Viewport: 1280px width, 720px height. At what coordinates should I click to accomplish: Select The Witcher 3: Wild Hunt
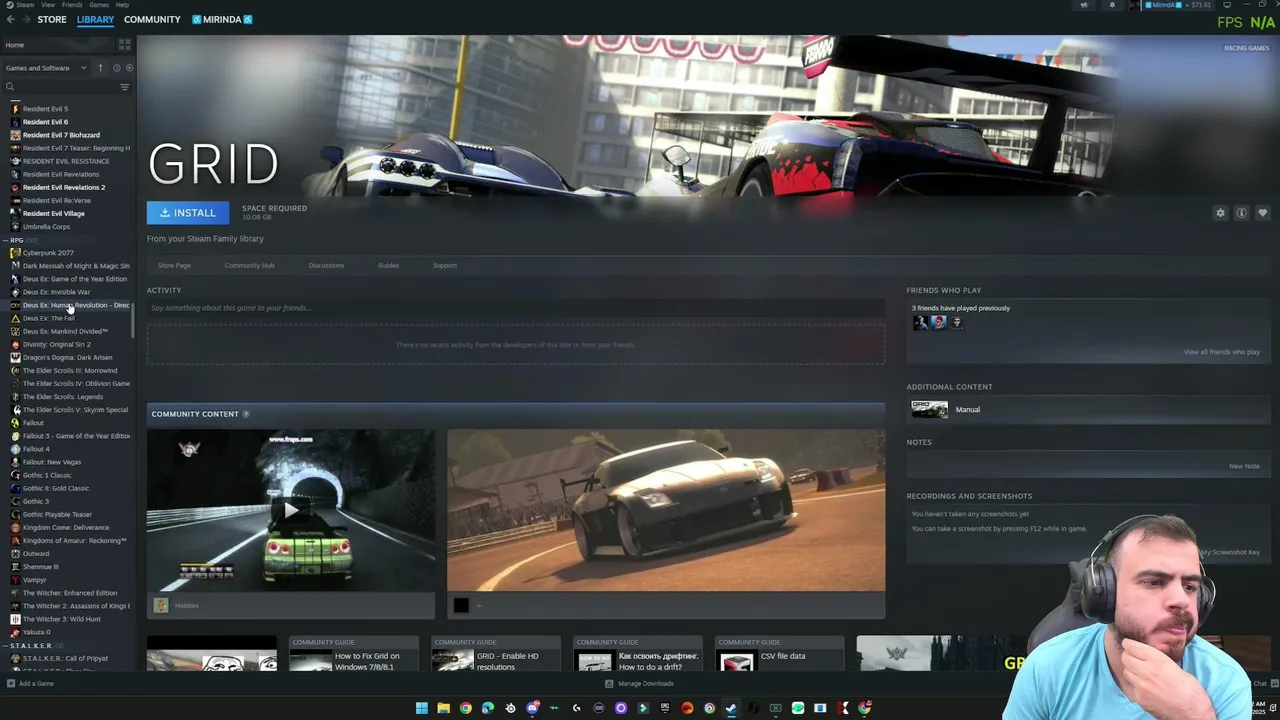click(61, 619)
